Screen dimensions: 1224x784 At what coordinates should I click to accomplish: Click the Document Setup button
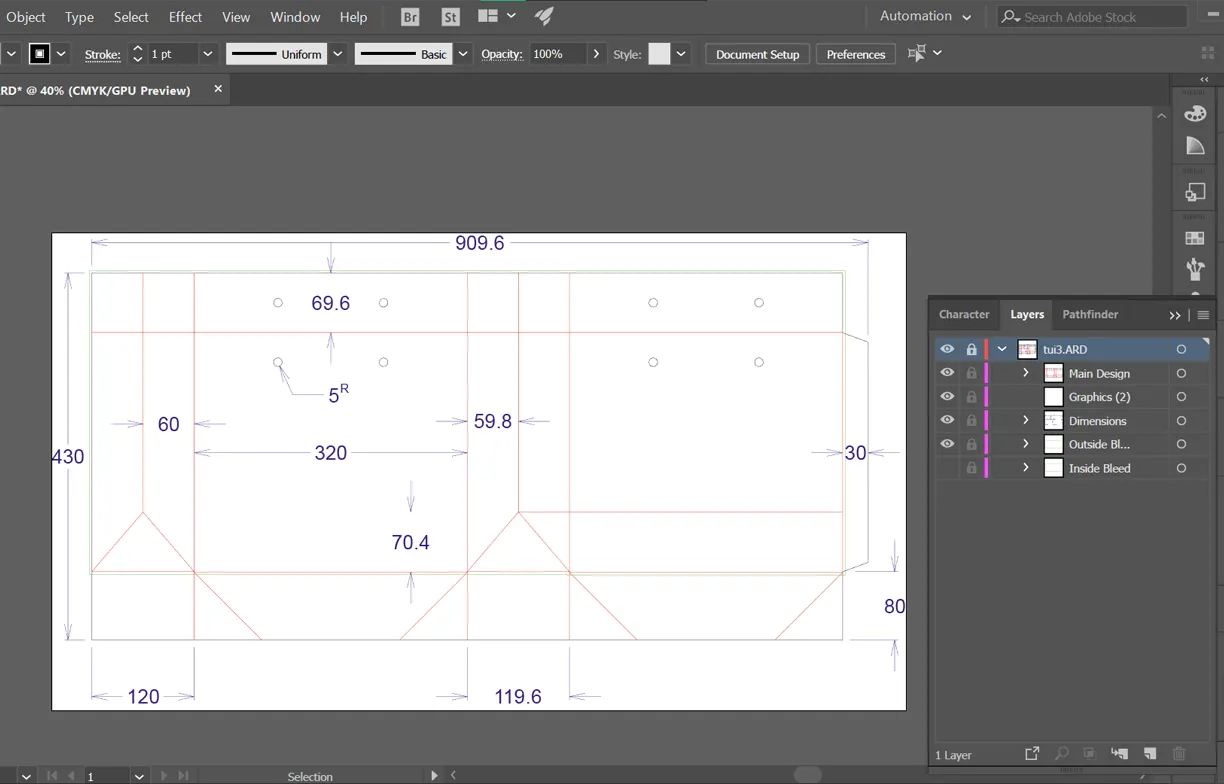pos(757,54)
